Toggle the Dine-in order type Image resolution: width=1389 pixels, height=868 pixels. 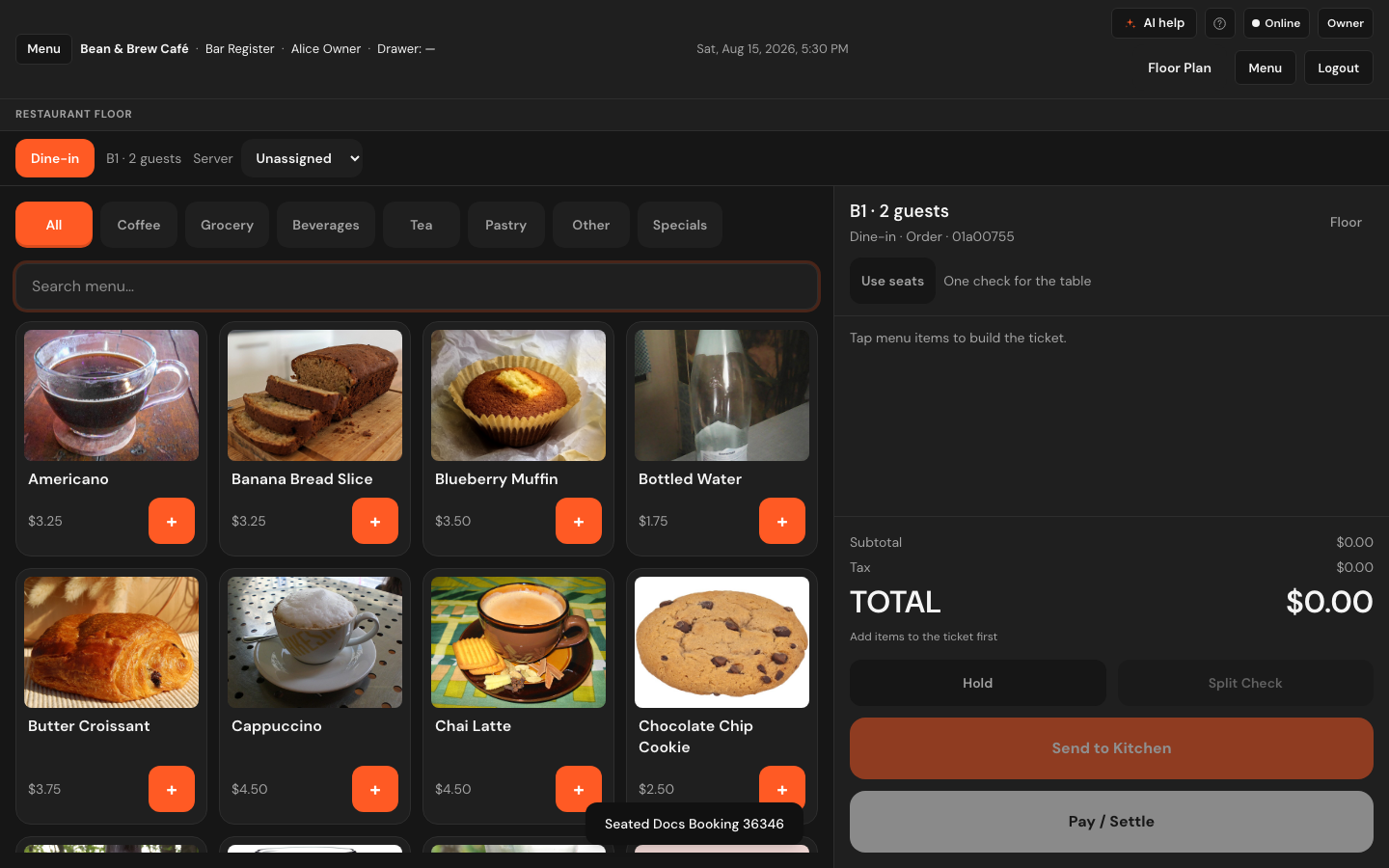(55, 158)
